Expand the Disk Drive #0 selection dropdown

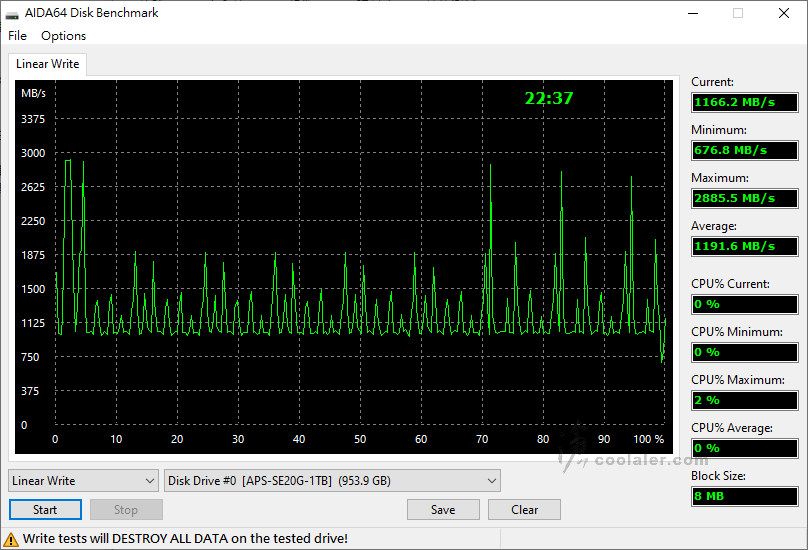coord(332,480)
